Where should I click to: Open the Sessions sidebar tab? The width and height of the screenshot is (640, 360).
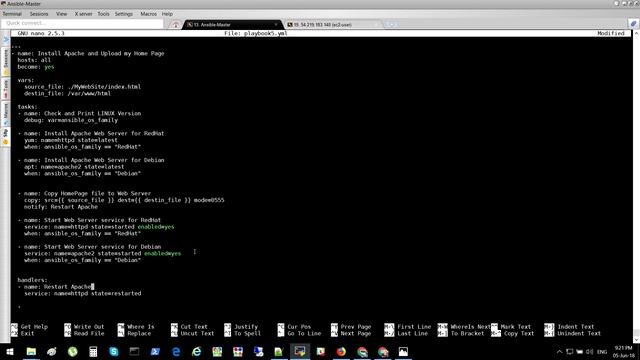[6, 62]
